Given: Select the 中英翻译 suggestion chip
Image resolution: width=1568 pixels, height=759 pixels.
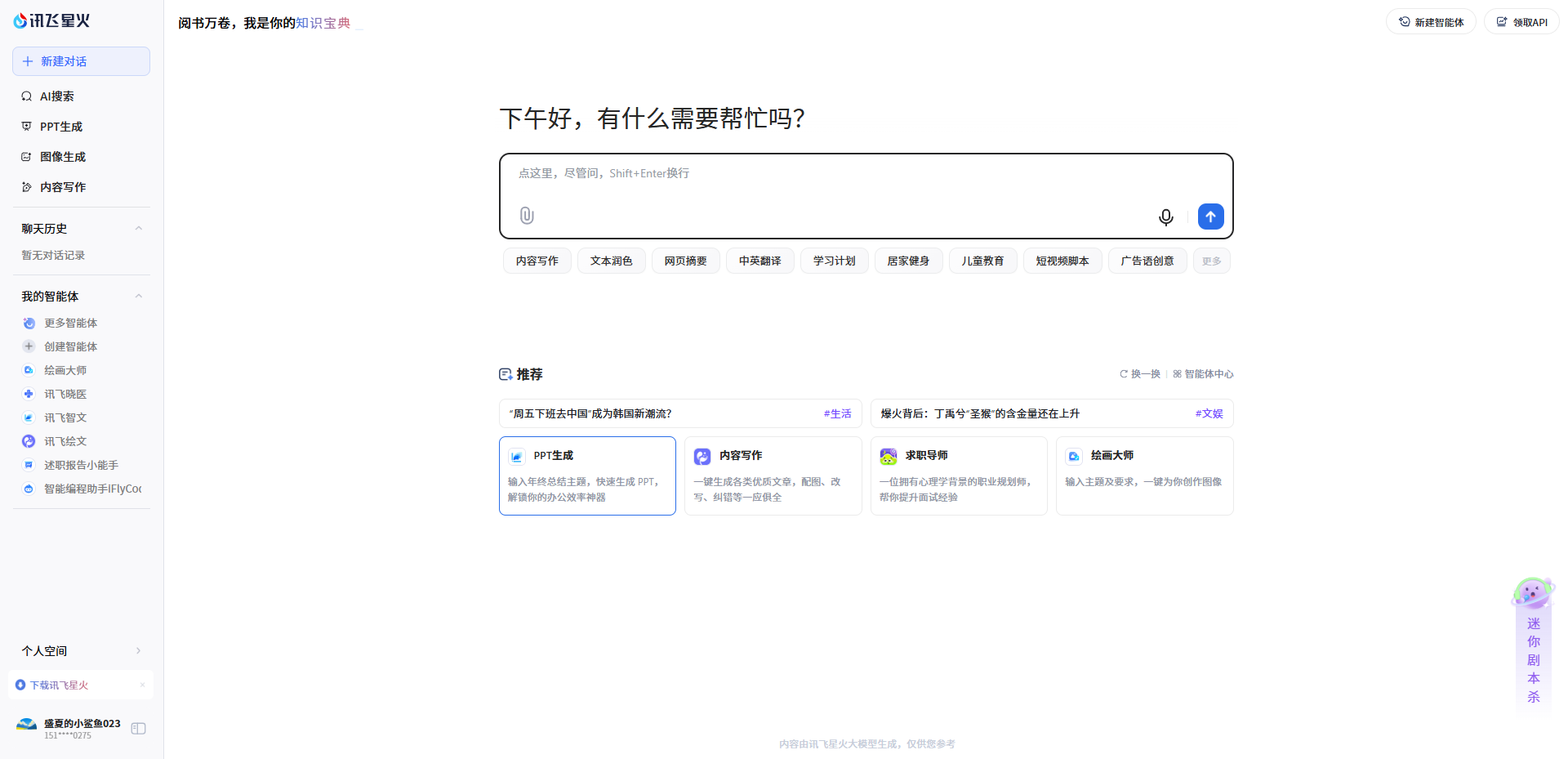Looking at the screenshot, I should pyautogui.click(x=759, y=260).
